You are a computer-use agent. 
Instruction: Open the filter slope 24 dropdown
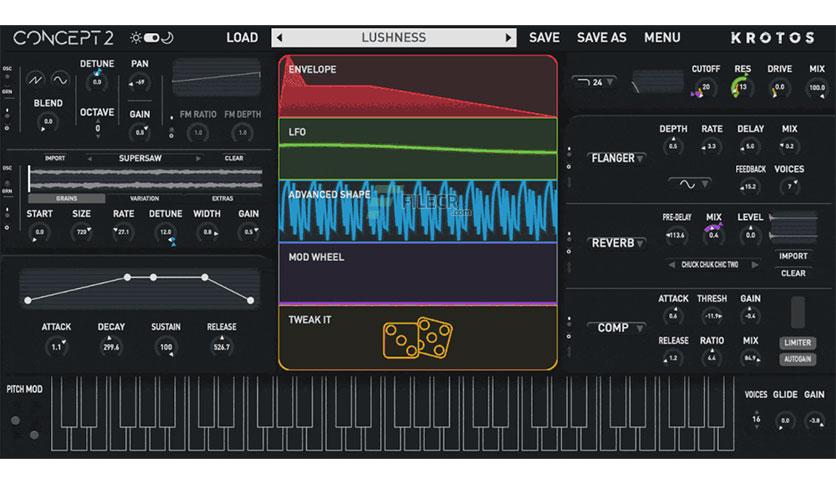pos(596,83)
